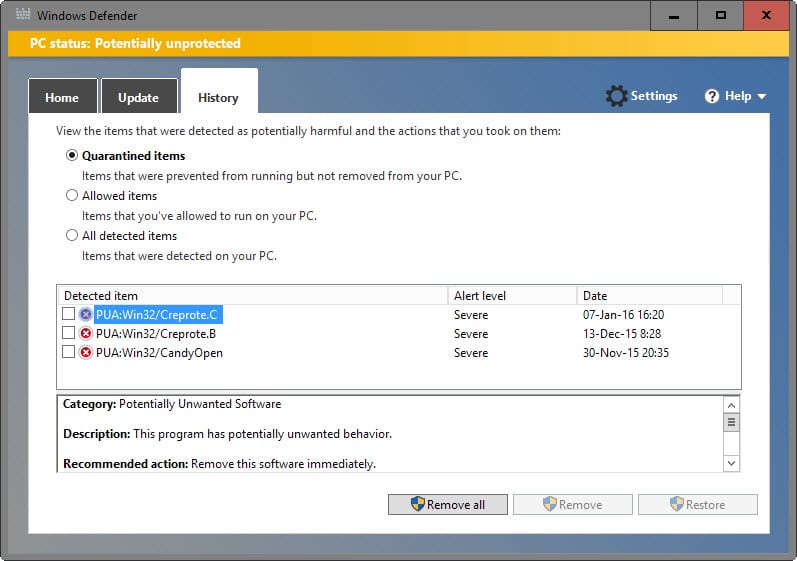Click the PC status banner text
This screenshot has height=561, width=797.
[135, 43]
